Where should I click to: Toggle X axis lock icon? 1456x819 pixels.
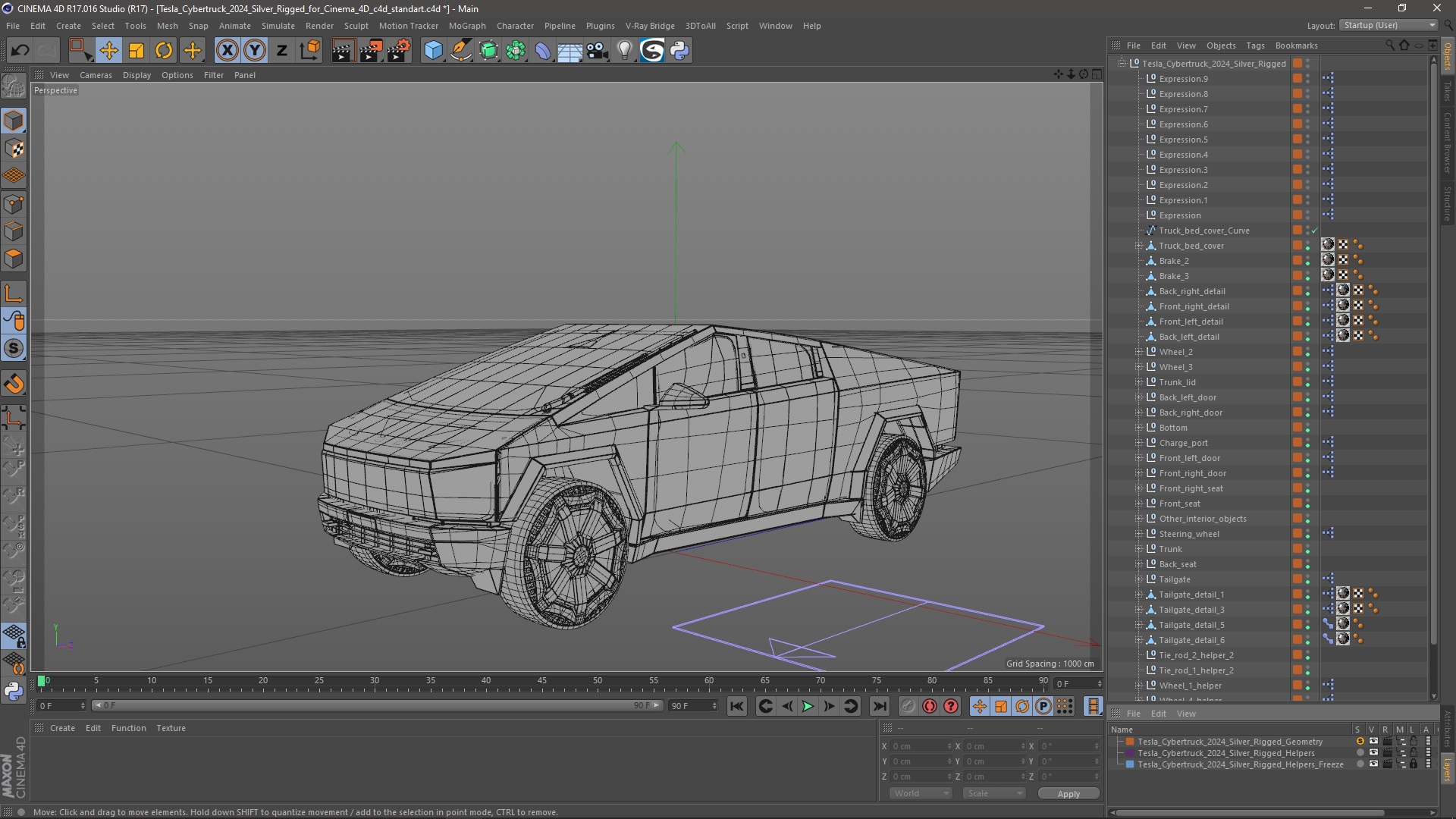coord(227,51)
